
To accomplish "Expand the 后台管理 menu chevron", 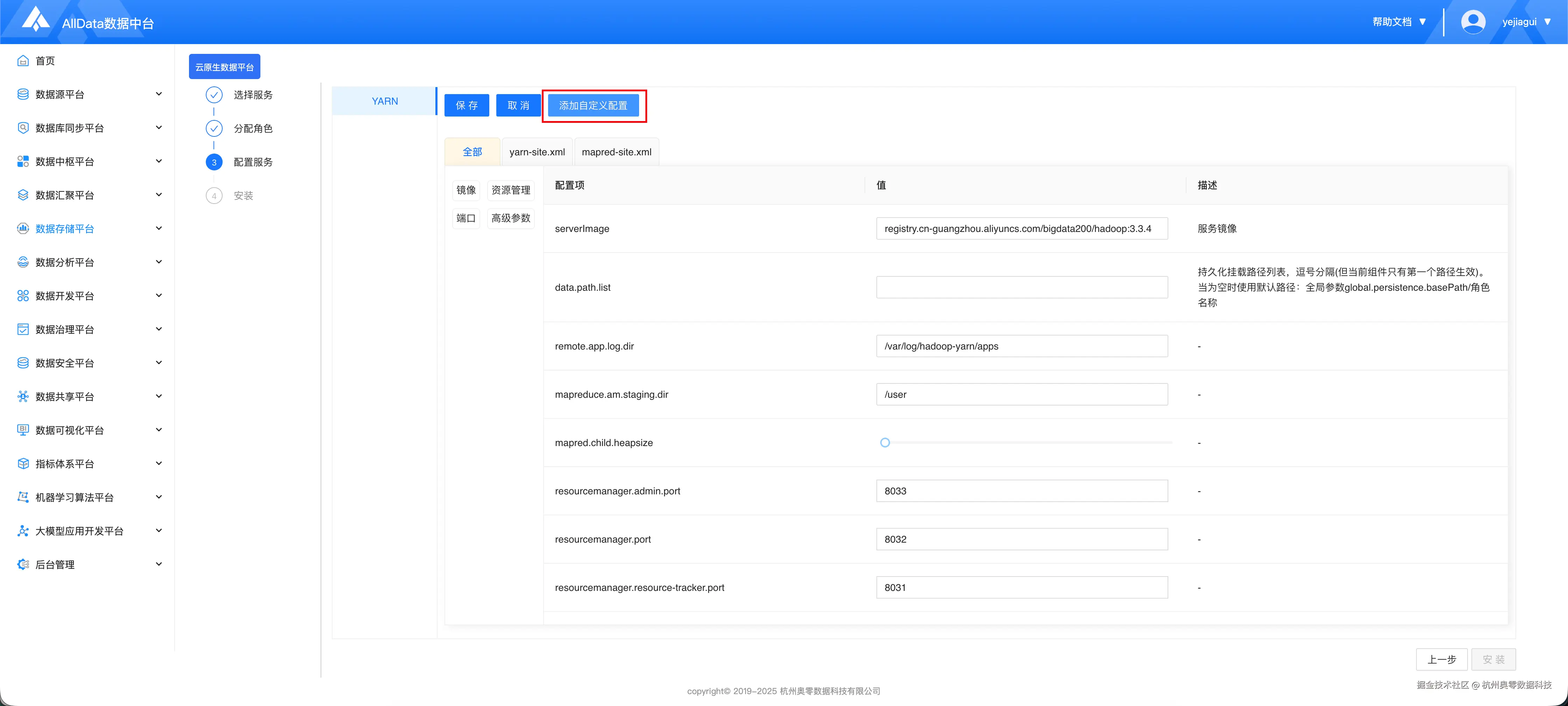I will point(159,564).
